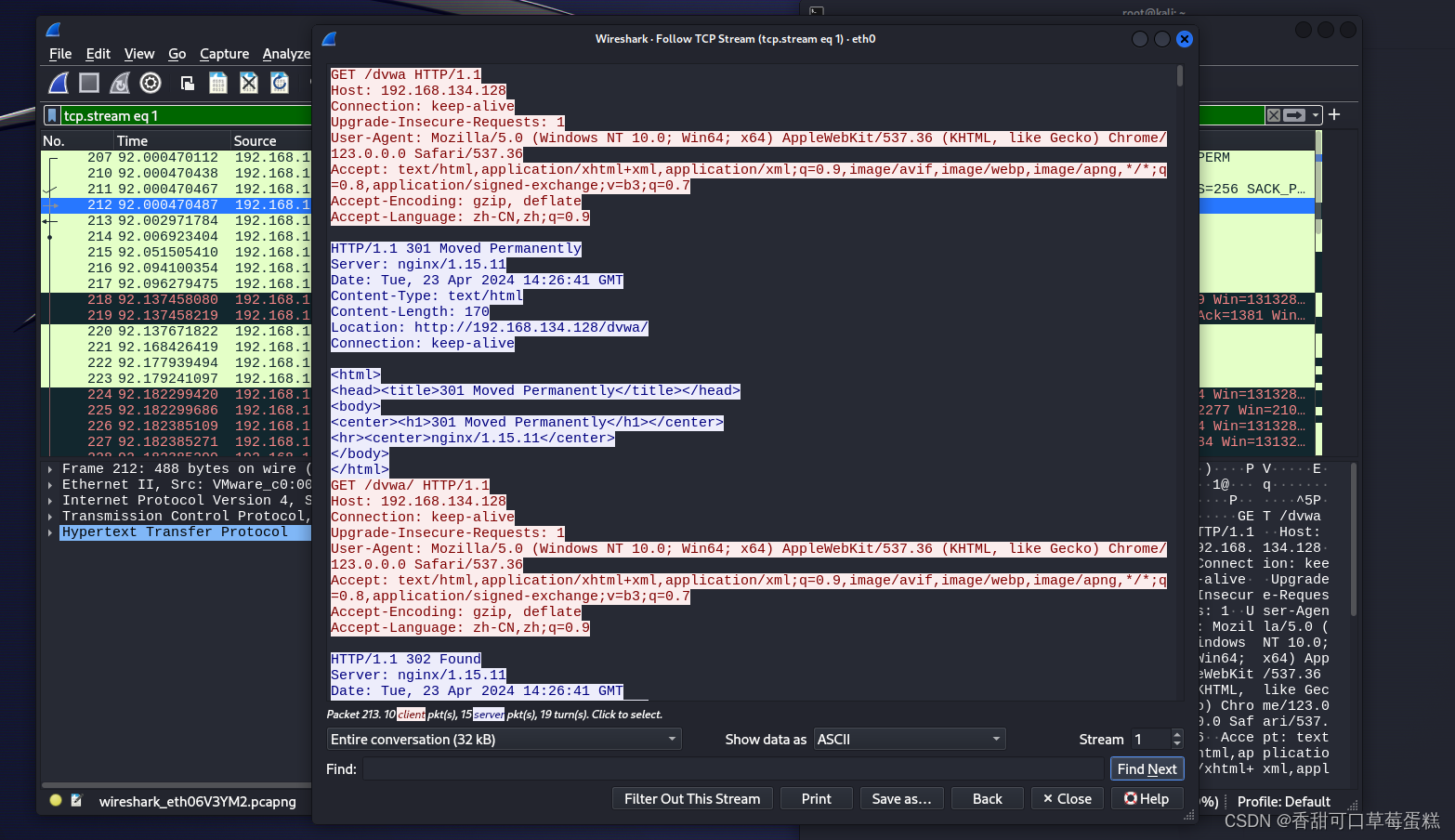The width and height of the screenshot is (1455, 840).
Task: Click the Wireshark fin icon in the dialog title bar
Action: (x=329, y=39)
